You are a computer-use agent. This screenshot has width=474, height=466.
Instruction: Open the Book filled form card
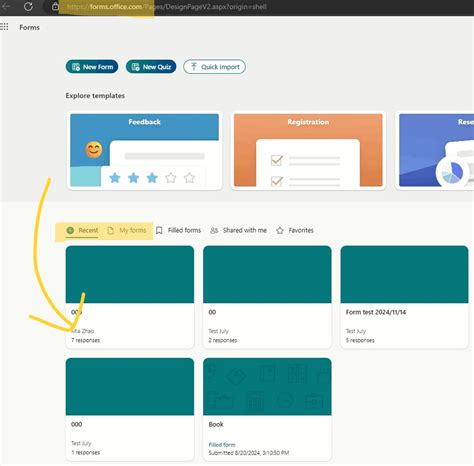coord(267,409)
